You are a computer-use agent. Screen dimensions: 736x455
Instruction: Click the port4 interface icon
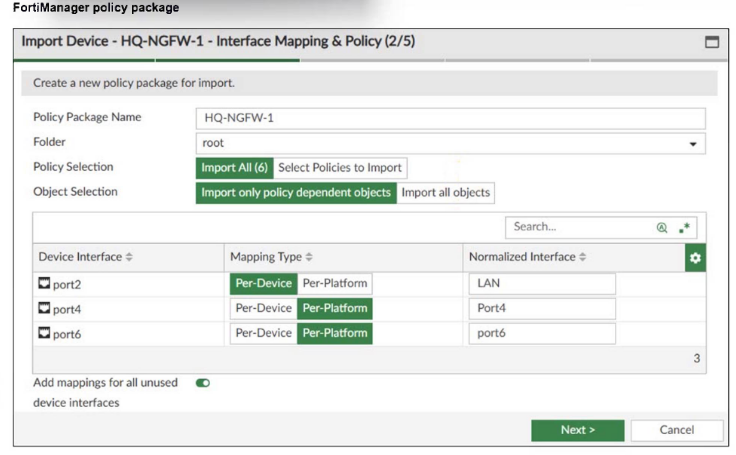coord(44,309)
